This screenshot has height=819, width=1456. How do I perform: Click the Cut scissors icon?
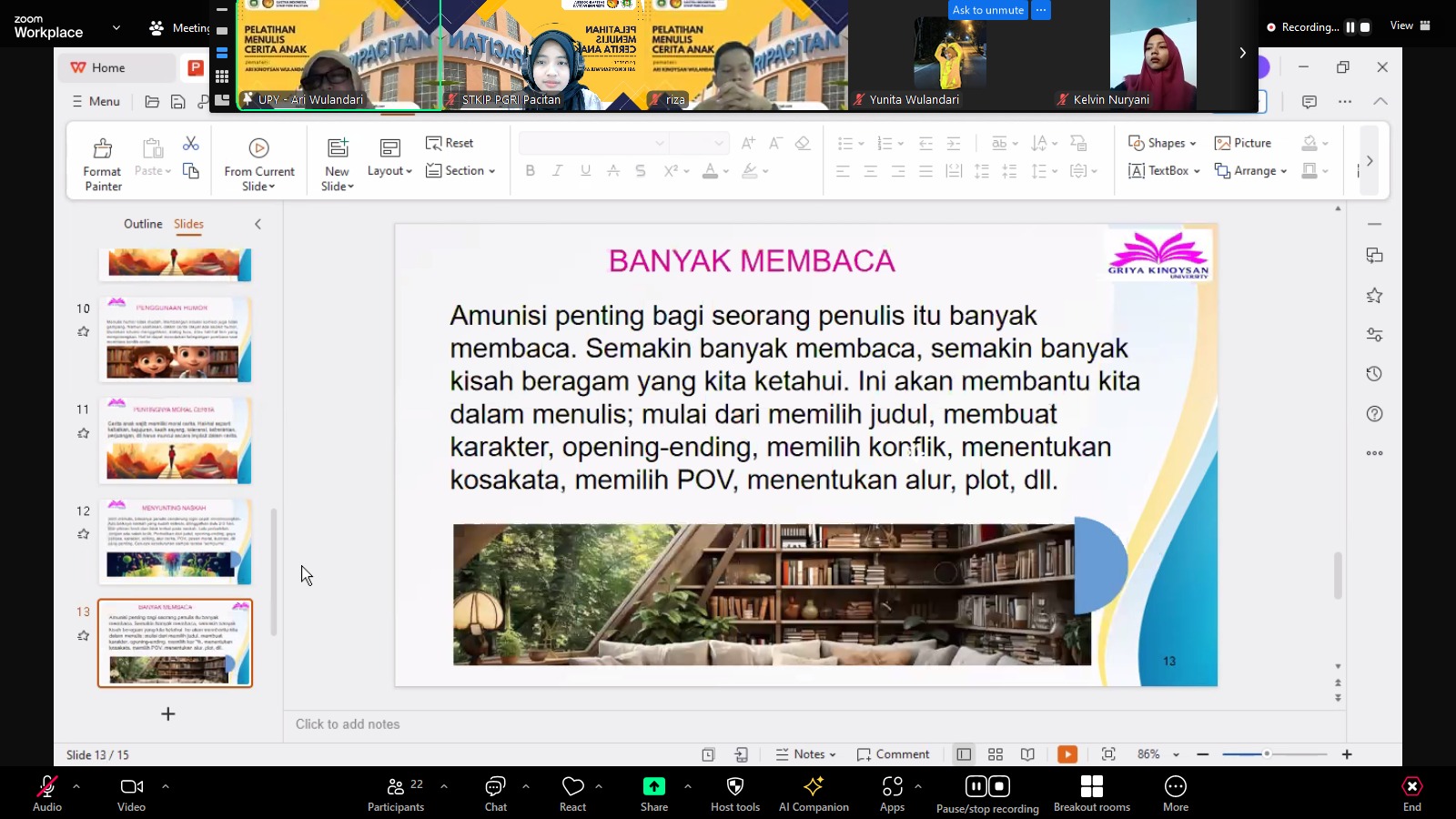pyautogui.click(x=190, y=144)
